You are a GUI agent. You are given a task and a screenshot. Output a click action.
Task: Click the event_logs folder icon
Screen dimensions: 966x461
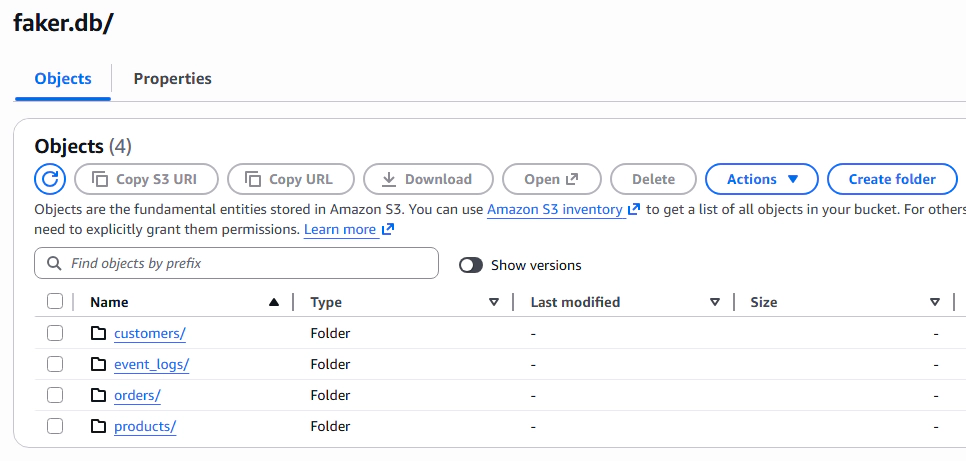click(98, 364)
